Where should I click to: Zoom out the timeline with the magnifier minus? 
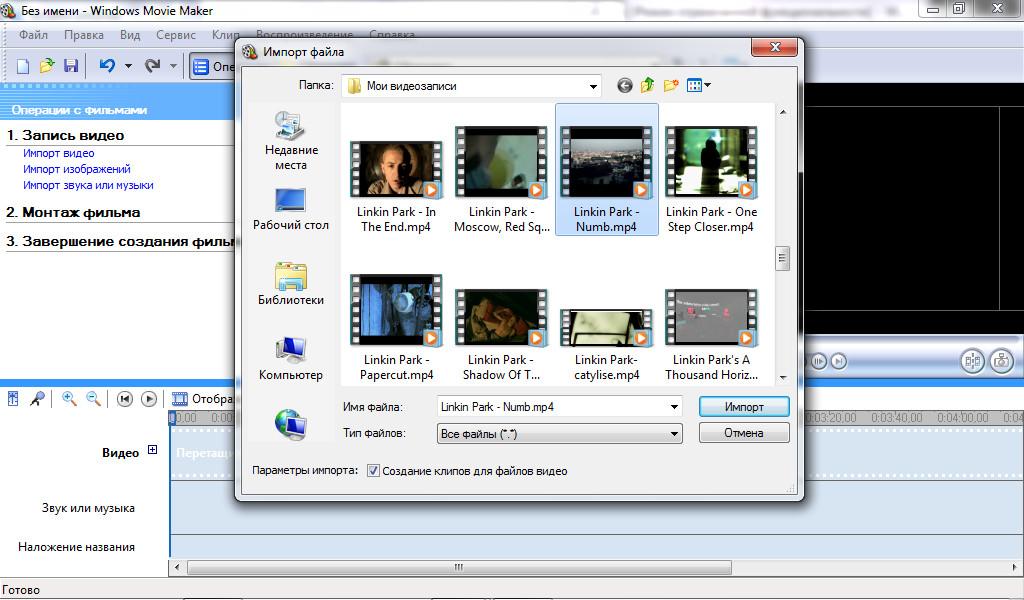click(x=93, y=398)
